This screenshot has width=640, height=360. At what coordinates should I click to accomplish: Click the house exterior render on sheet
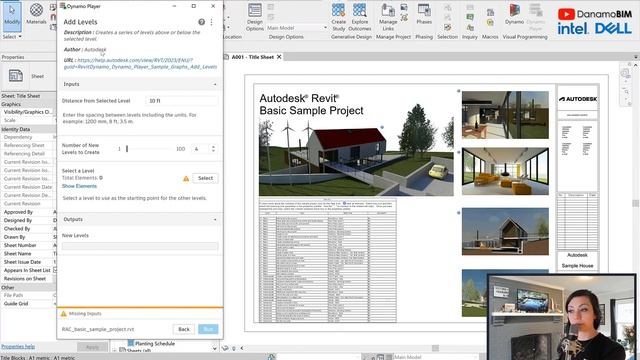[356, 157]
